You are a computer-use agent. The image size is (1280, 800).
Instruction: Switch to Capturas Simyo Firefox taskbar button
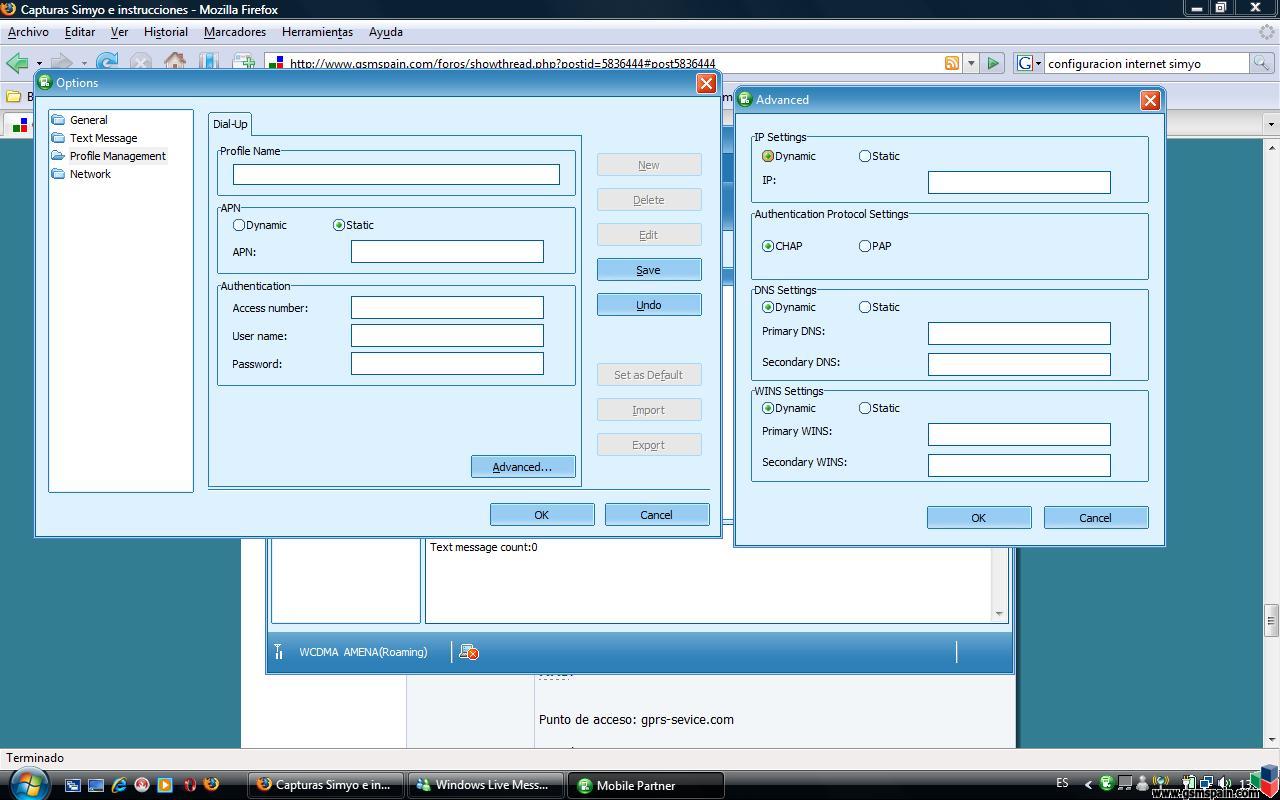click(x=325, y=785)
